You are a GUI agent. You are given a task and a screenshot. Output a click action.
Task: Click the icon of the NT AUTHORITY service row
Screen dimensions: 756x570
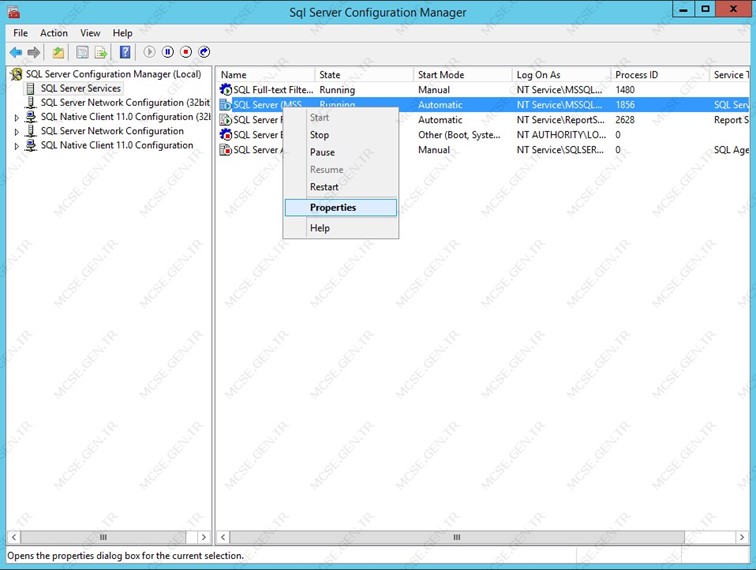226,135
